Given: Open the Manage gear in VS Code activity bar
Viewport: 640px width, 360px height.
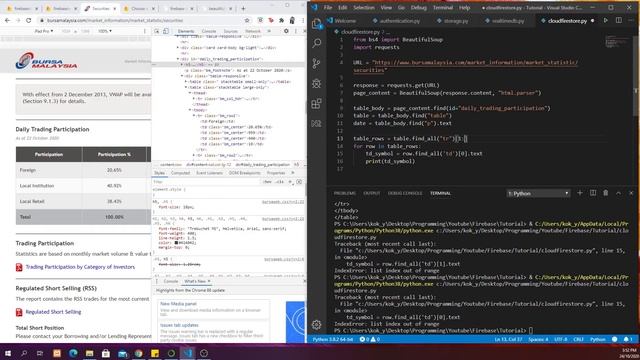Looking at the screenshot, I should (x=316, y=325).
